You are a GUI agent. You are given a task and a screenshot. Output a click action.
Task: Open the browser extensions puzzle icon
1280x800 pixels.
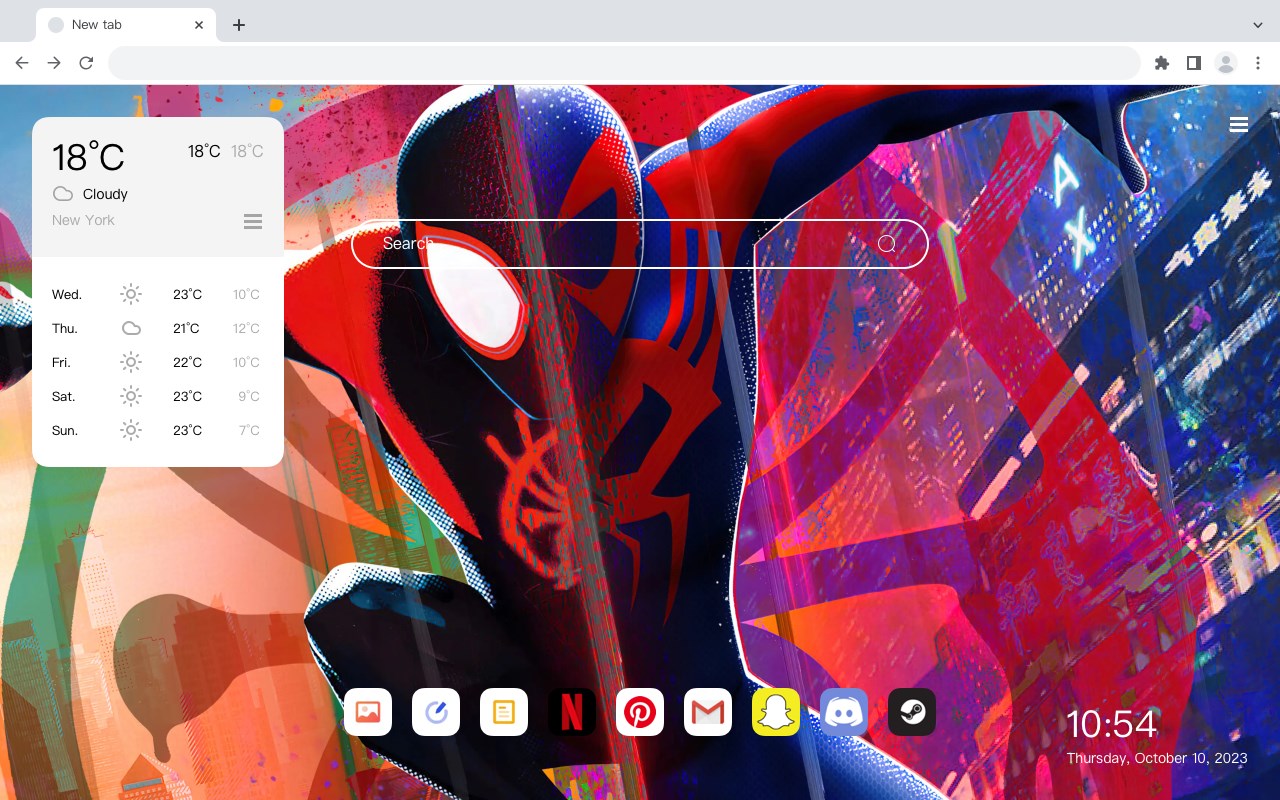[x=1161, y=63]
